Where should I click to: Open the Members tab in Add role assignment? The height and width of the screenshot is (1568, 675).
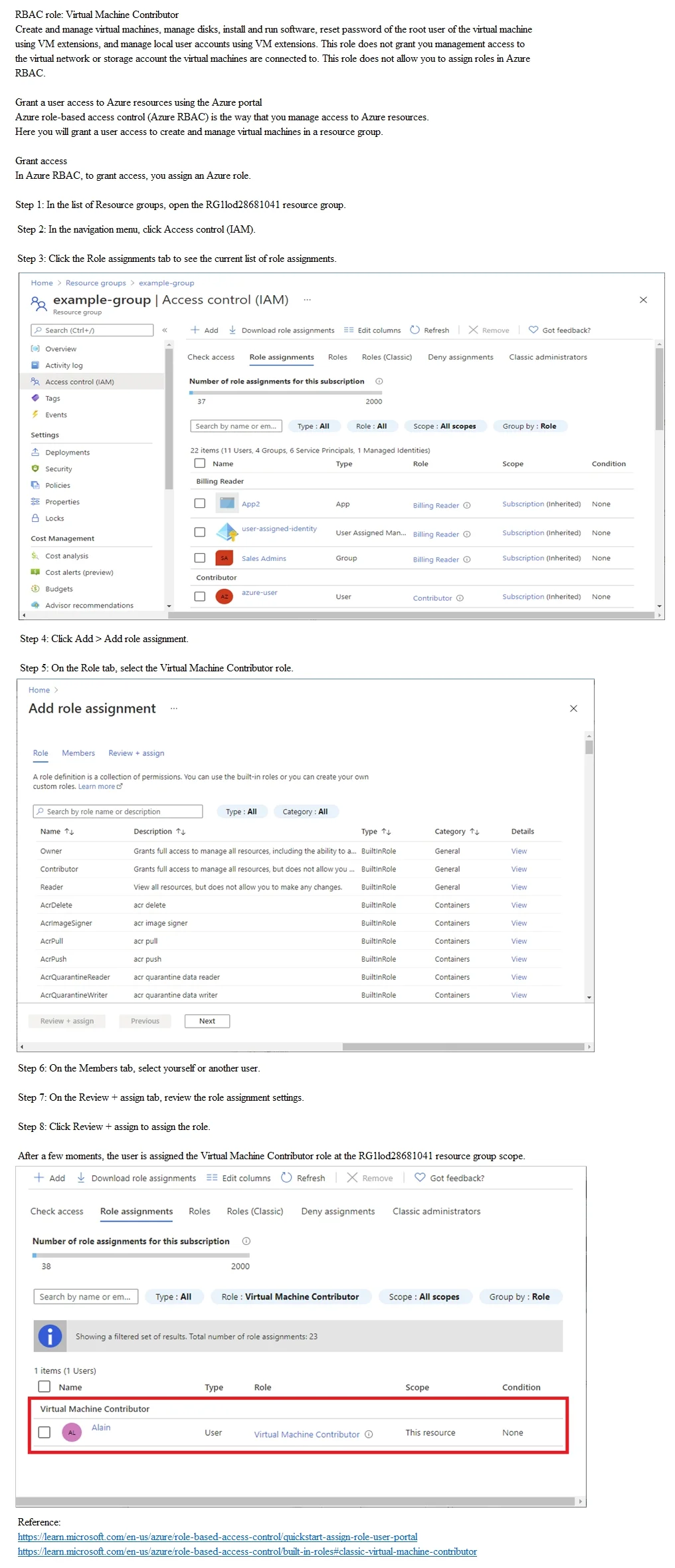click(x=78, y=753)
